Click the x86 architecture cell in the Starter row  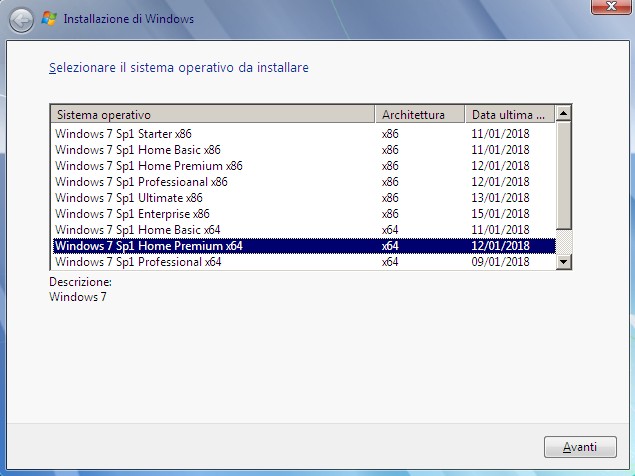(390, 134)
